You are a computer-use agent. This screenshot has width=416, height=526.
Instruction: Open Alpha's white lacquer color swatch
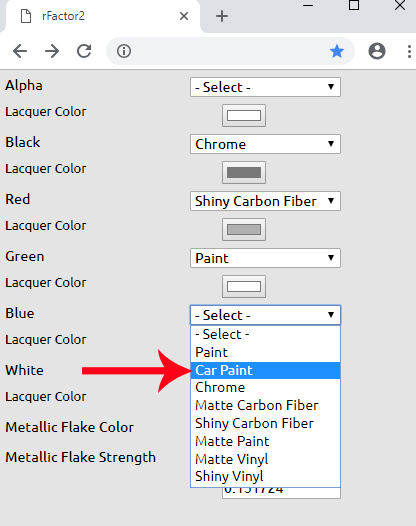244,115
